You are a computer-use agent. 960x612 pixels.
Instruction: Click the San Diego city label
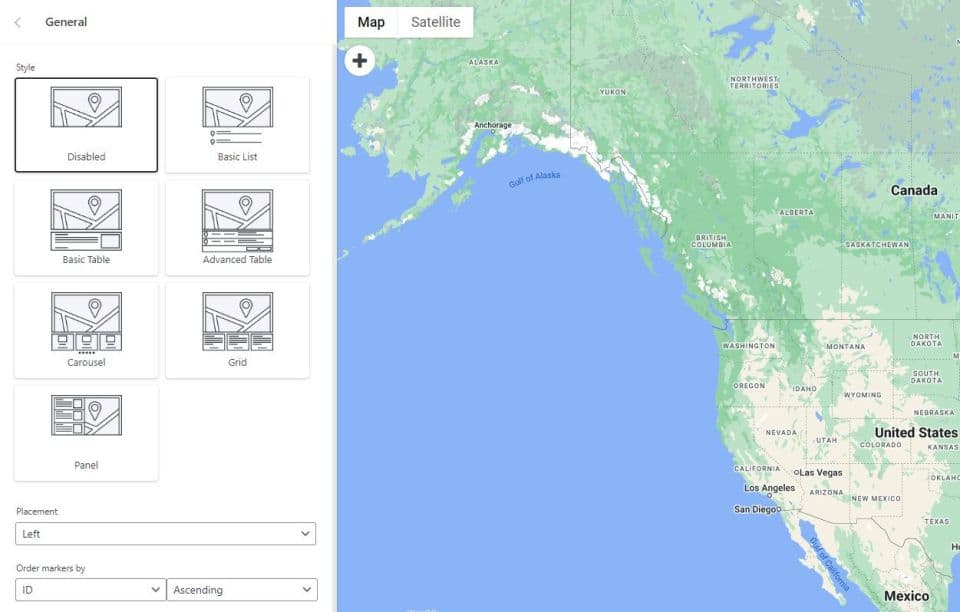pos(756,509)
